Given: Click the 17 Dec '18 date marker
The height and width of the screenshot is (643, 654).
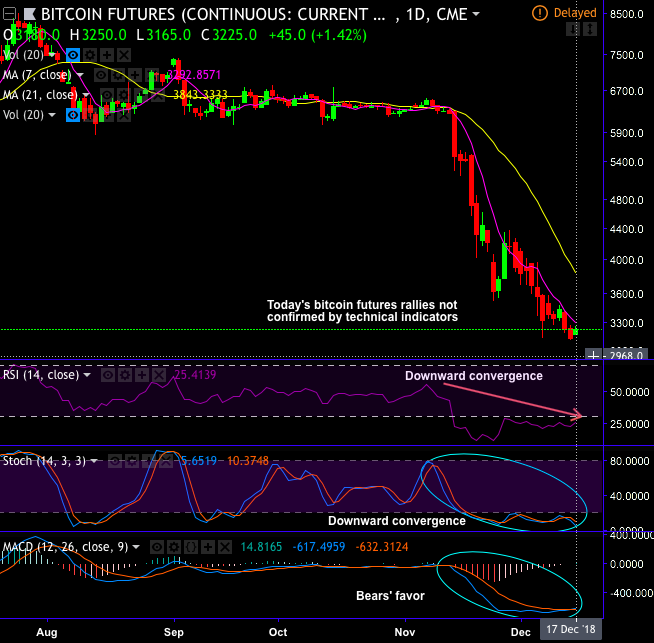Looking at the screenshot, I should coord(571,629).
